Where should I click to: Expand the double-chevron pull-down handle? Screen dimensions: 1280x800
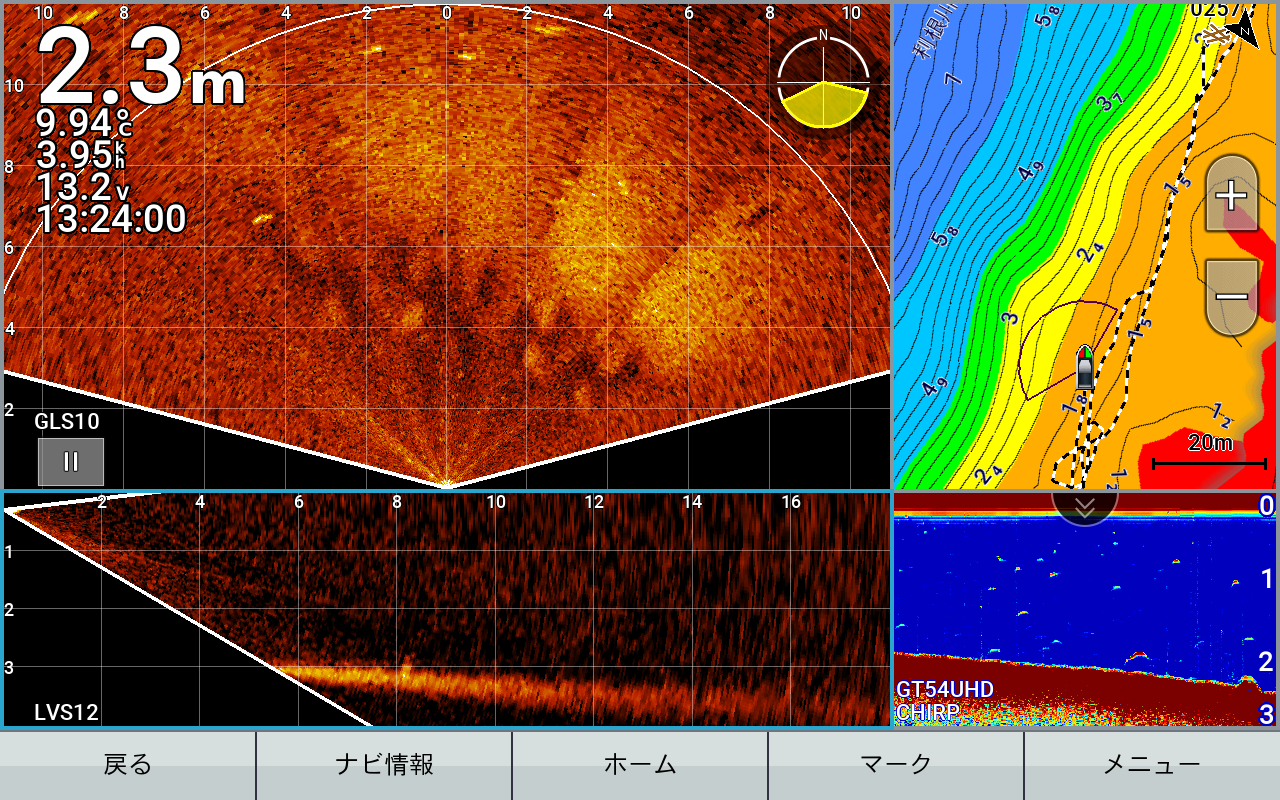pyautogui.click(x=1085, y=507)
